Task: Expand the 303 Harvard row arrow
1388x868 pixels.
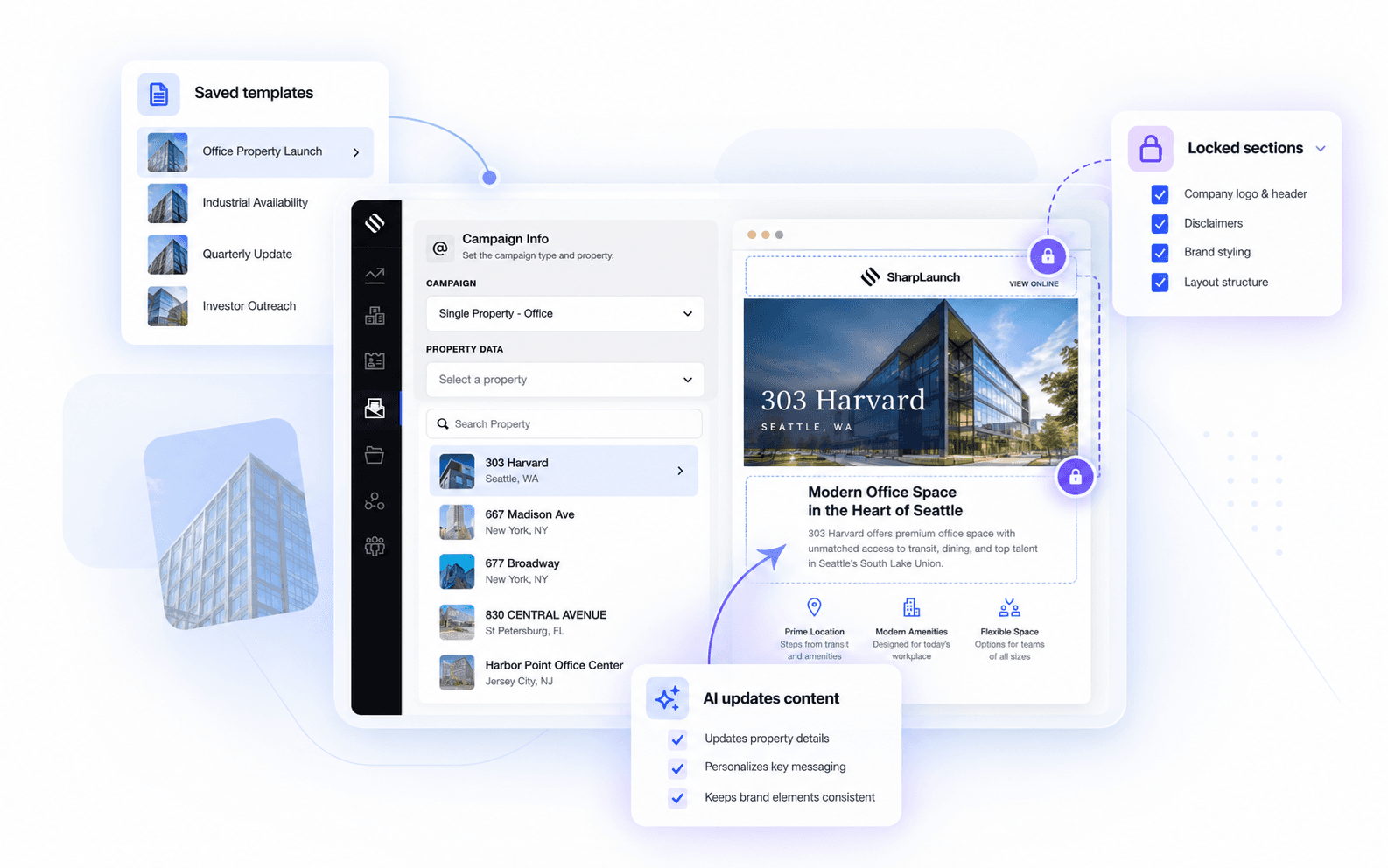Action: coord(680,471)
